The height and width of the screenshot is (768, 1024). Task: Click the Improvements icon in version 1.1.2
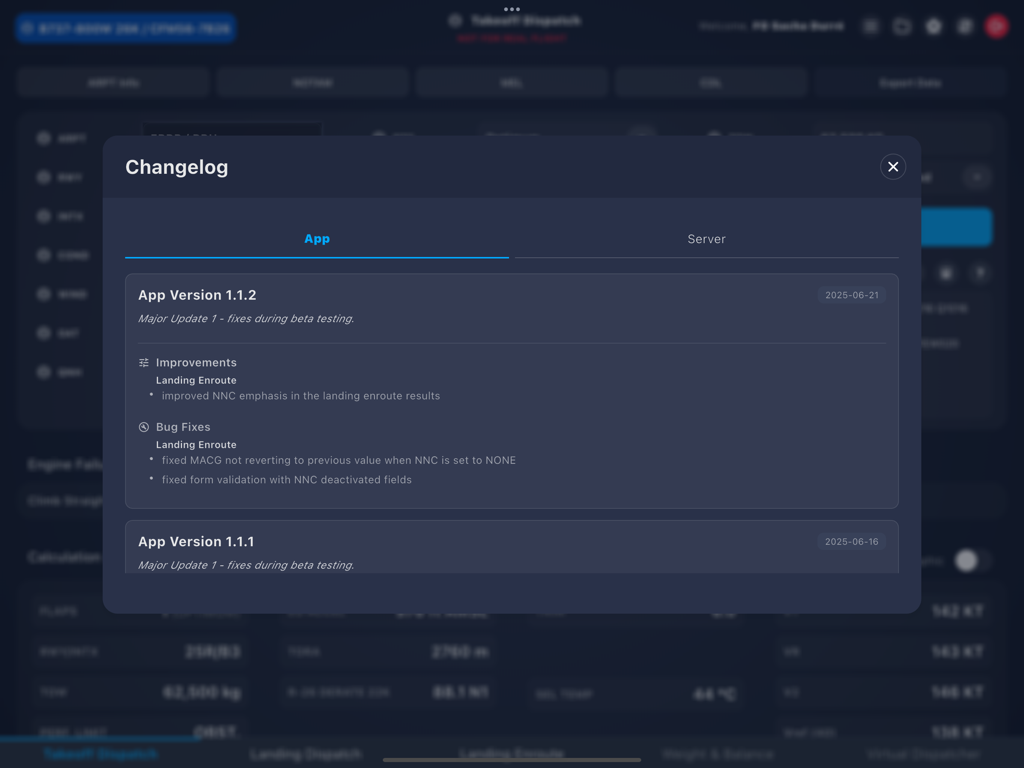[x=144, y=362]
